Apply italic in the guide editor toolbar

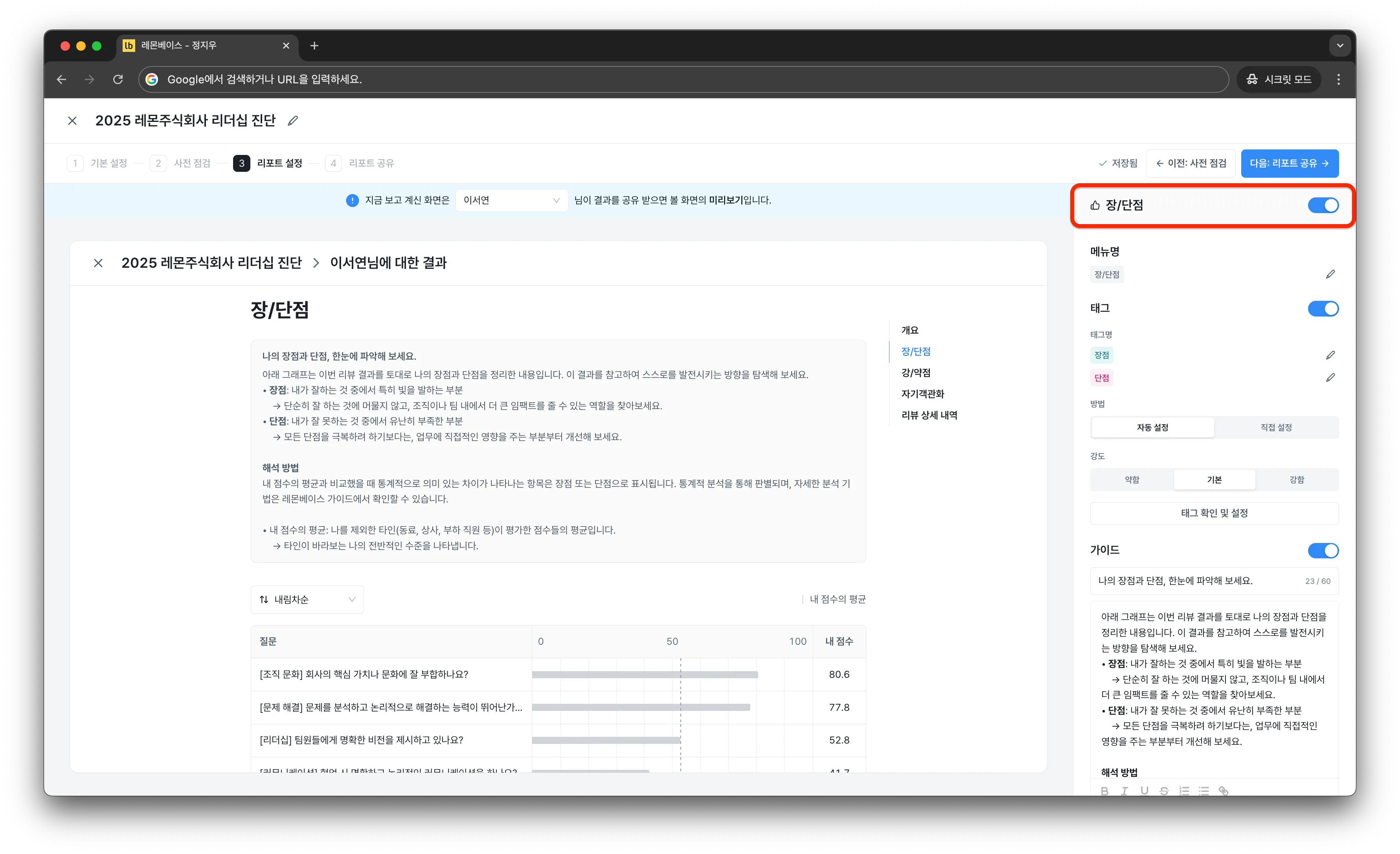point(1124,790)
